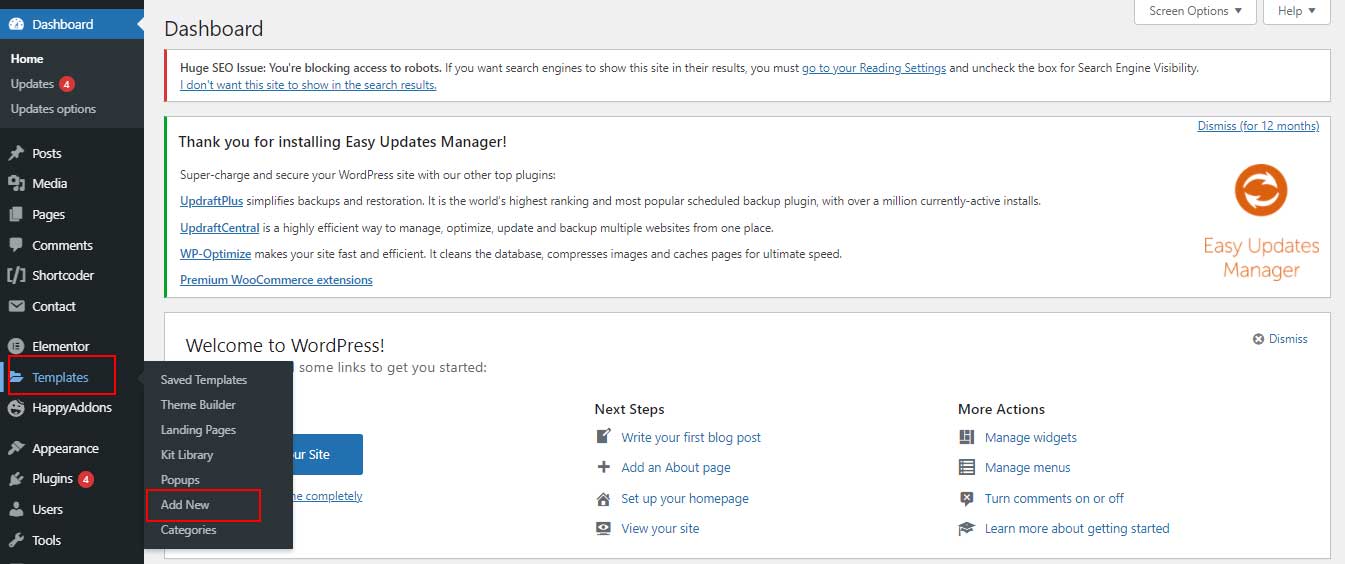Open the Appearance menu label
Viewport: 1345px width, 564px height.
click(65, 448)
